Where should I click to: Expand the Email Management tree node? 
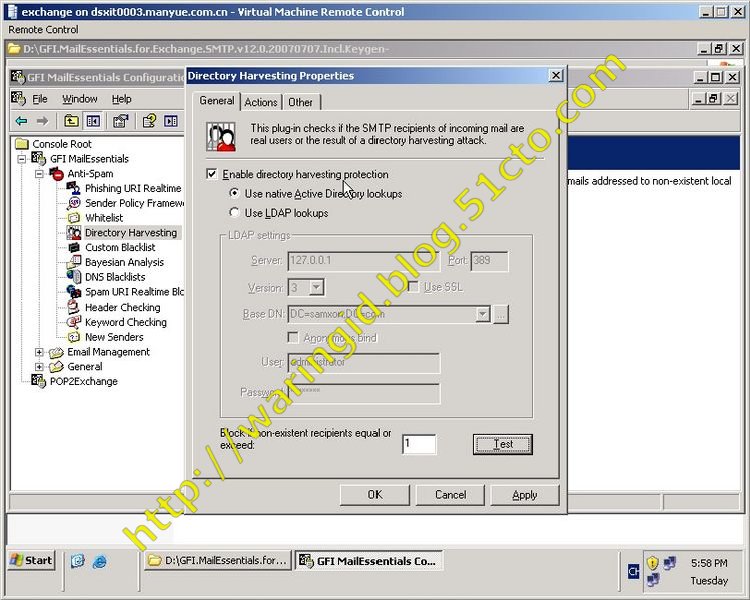point(39,352)
